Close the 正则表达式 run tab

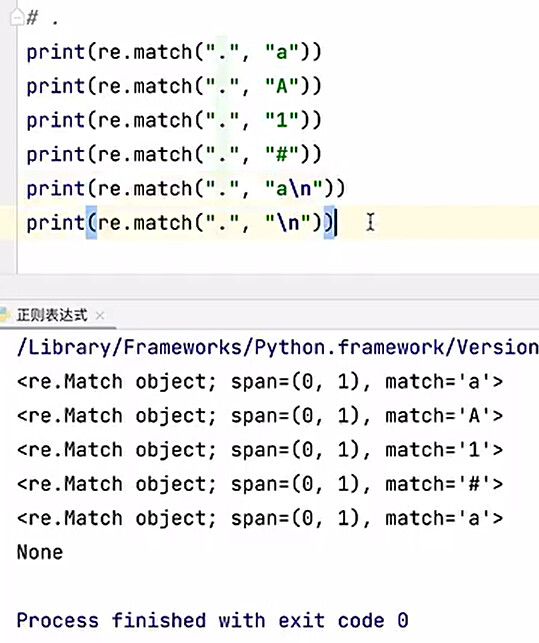[x=100, y=316]
